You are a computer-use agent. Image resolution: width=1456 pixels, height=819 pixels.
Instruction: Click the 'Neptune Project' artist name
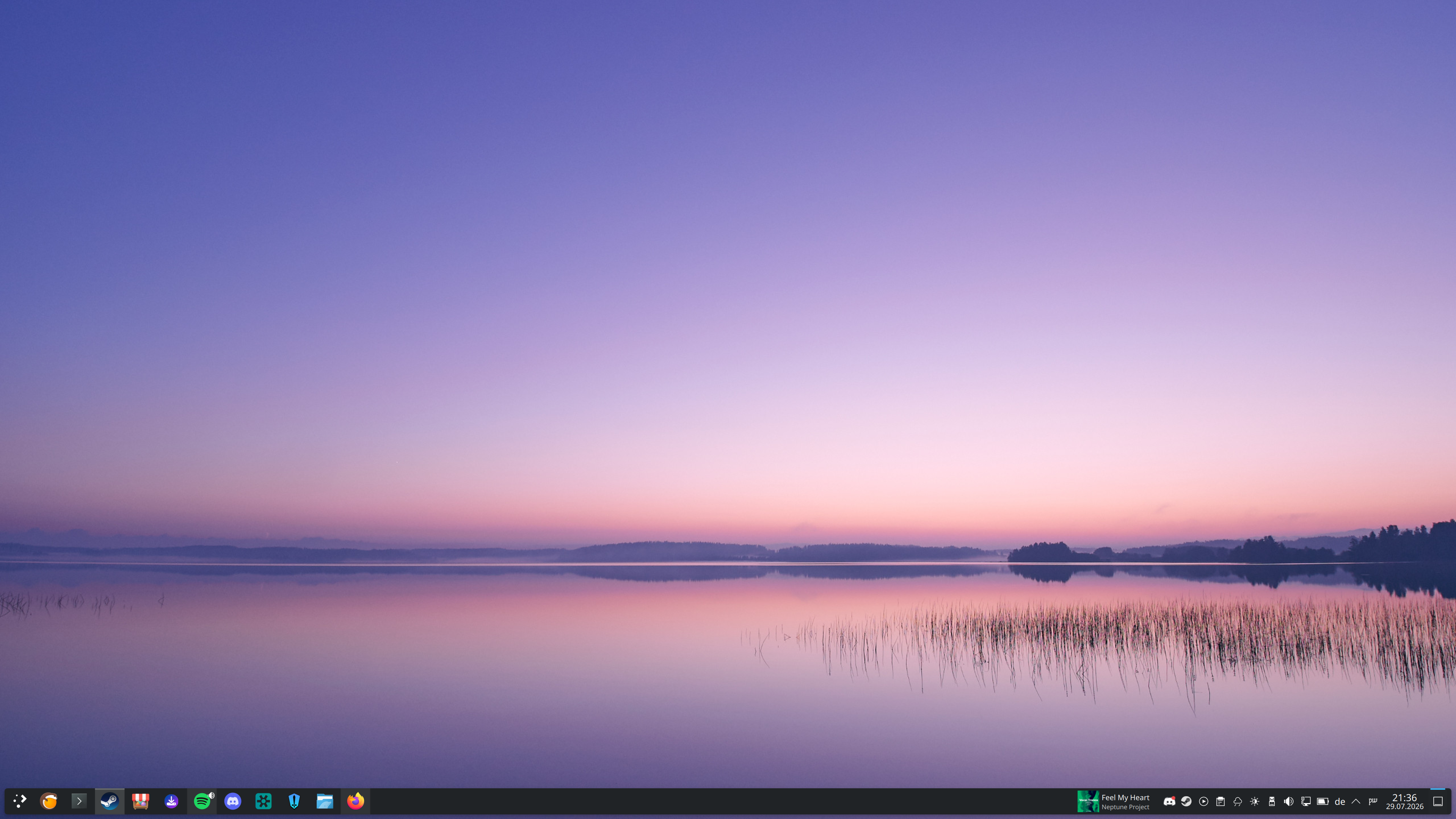point(1125,807)
